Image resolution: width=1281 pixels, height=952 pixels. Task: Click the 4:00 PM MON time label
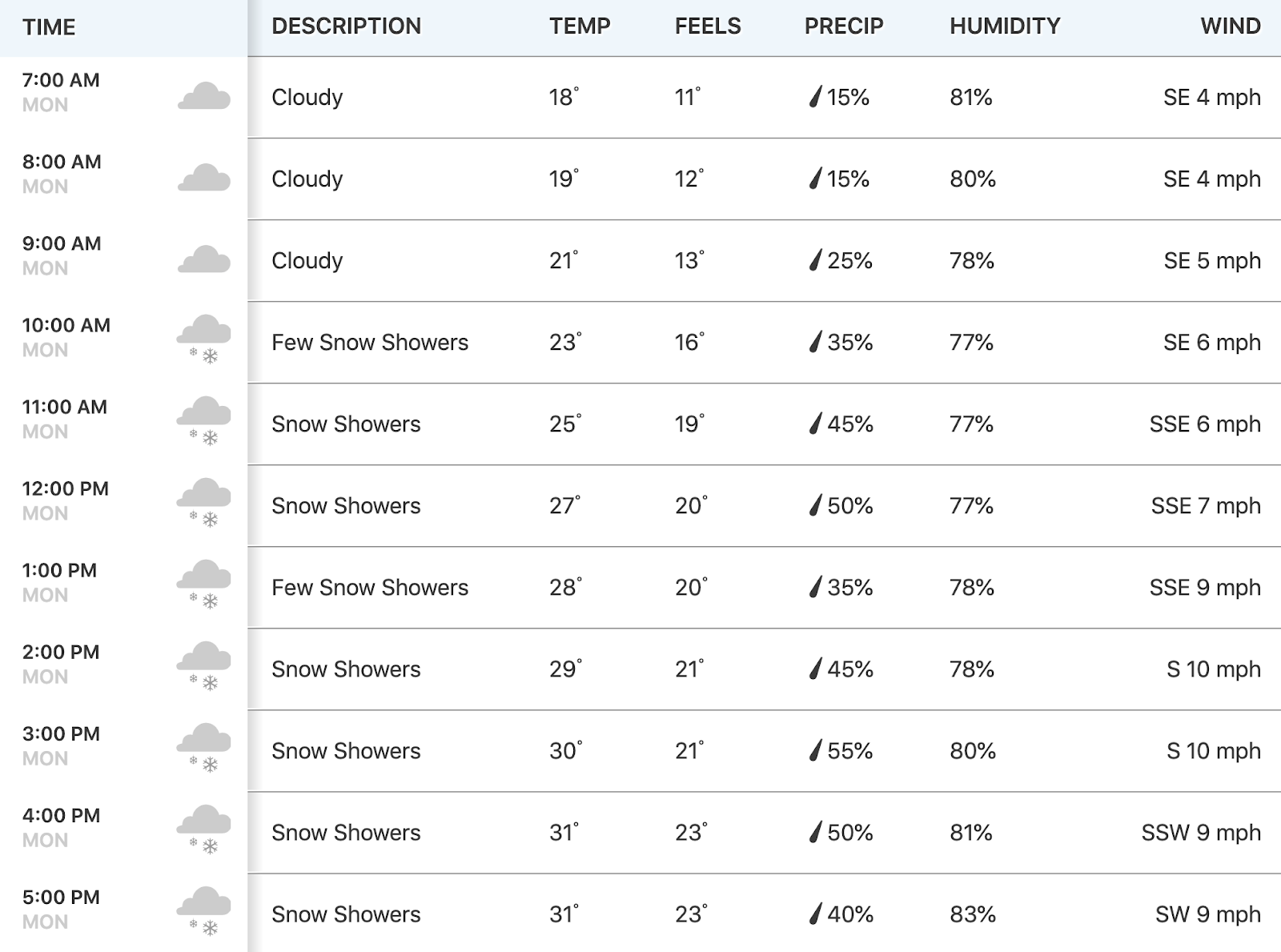61,827
